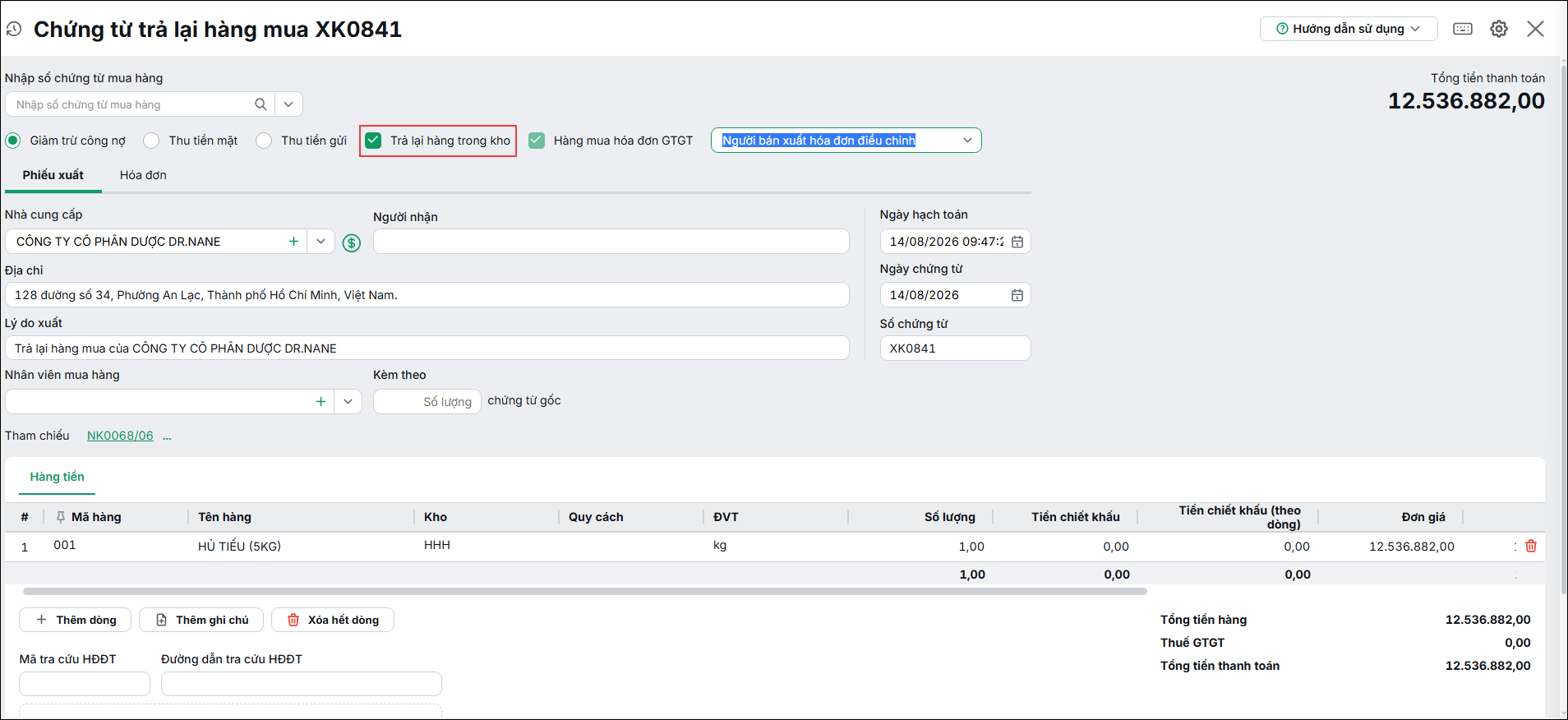Viewport: 1568px width, 720px height.
Task: Open reference link NK0068/06
Action: (x=120, y=436)
